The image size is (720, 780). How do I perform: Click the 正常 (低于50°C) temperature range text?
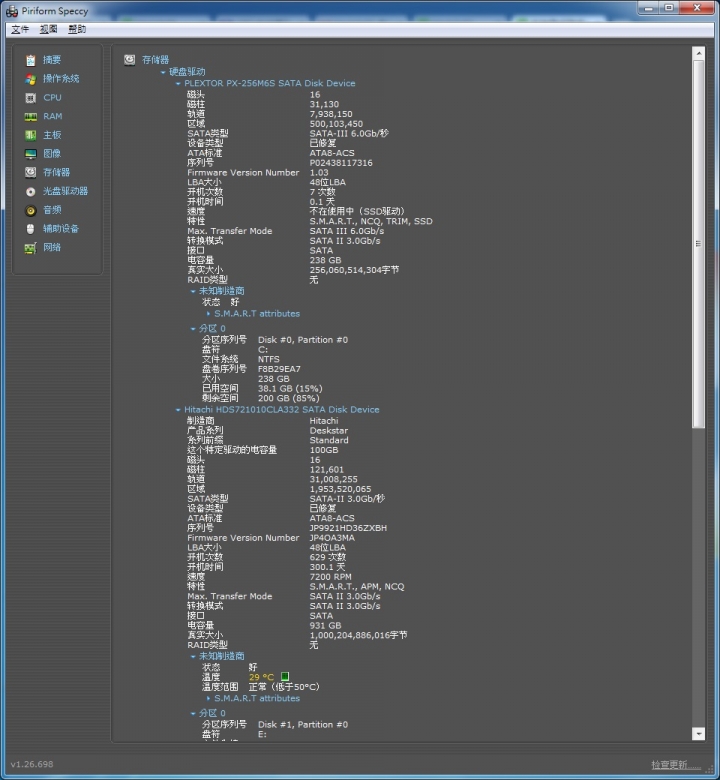tap(284, 687)
